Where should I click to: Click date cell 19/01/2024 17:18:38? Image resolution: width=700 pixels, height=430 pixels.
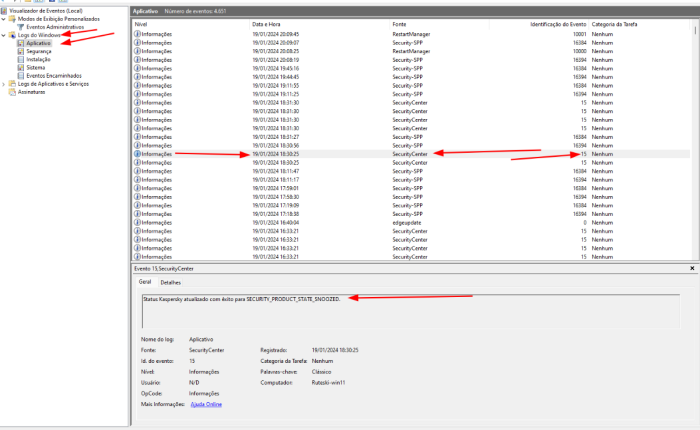click(x=275, y=214)
